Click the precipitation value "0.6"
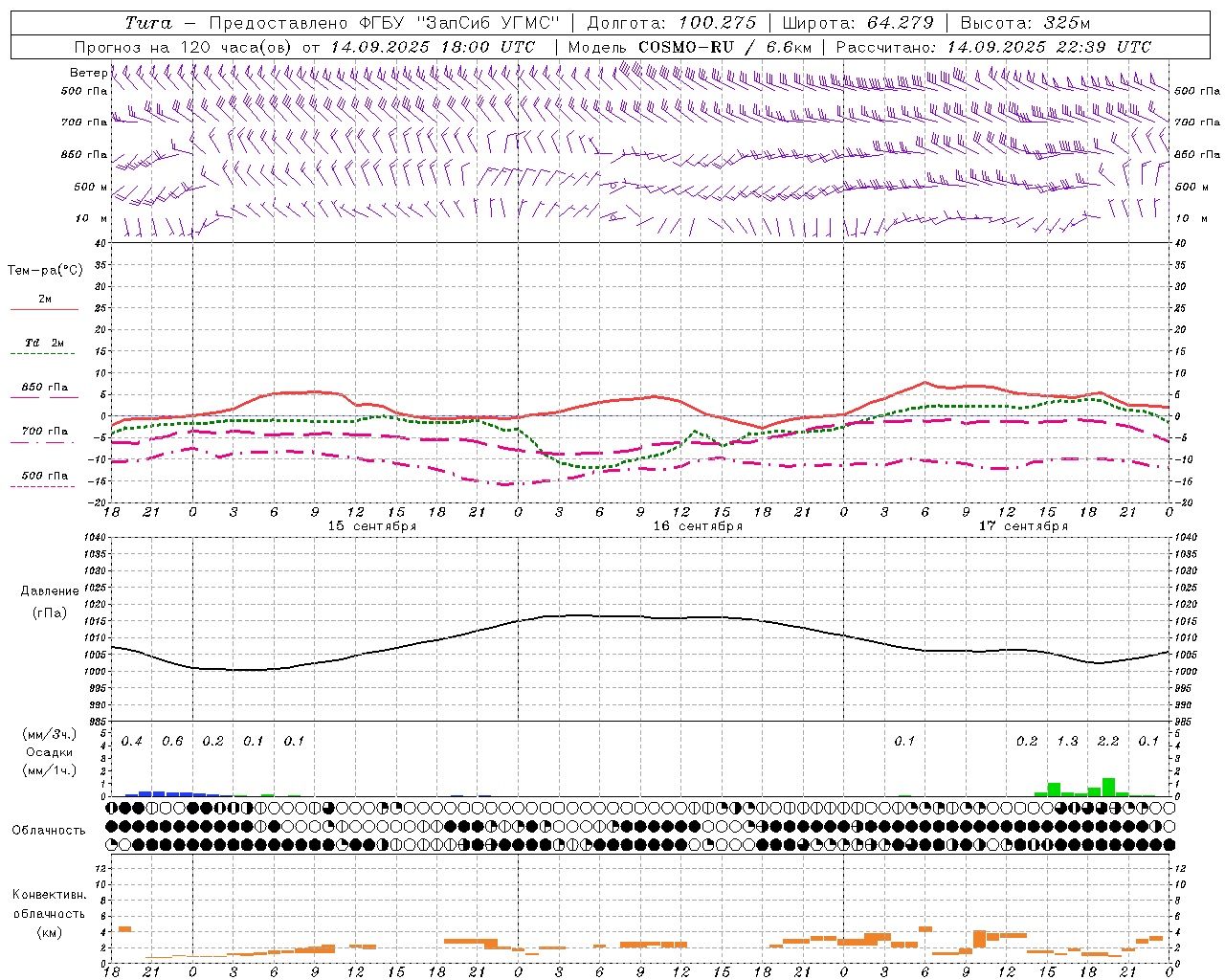Viewport: 1225px width, 980px height. [x=172, y=742]
